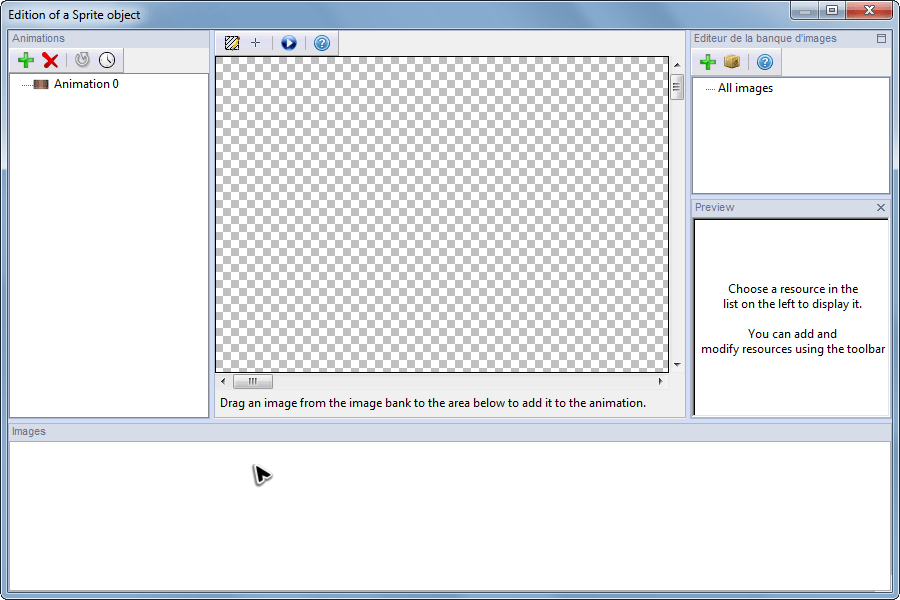The width and height of the screenshot is (900, 600).
Task: Open help in the sprite editor toolbar
Action: 322,43
